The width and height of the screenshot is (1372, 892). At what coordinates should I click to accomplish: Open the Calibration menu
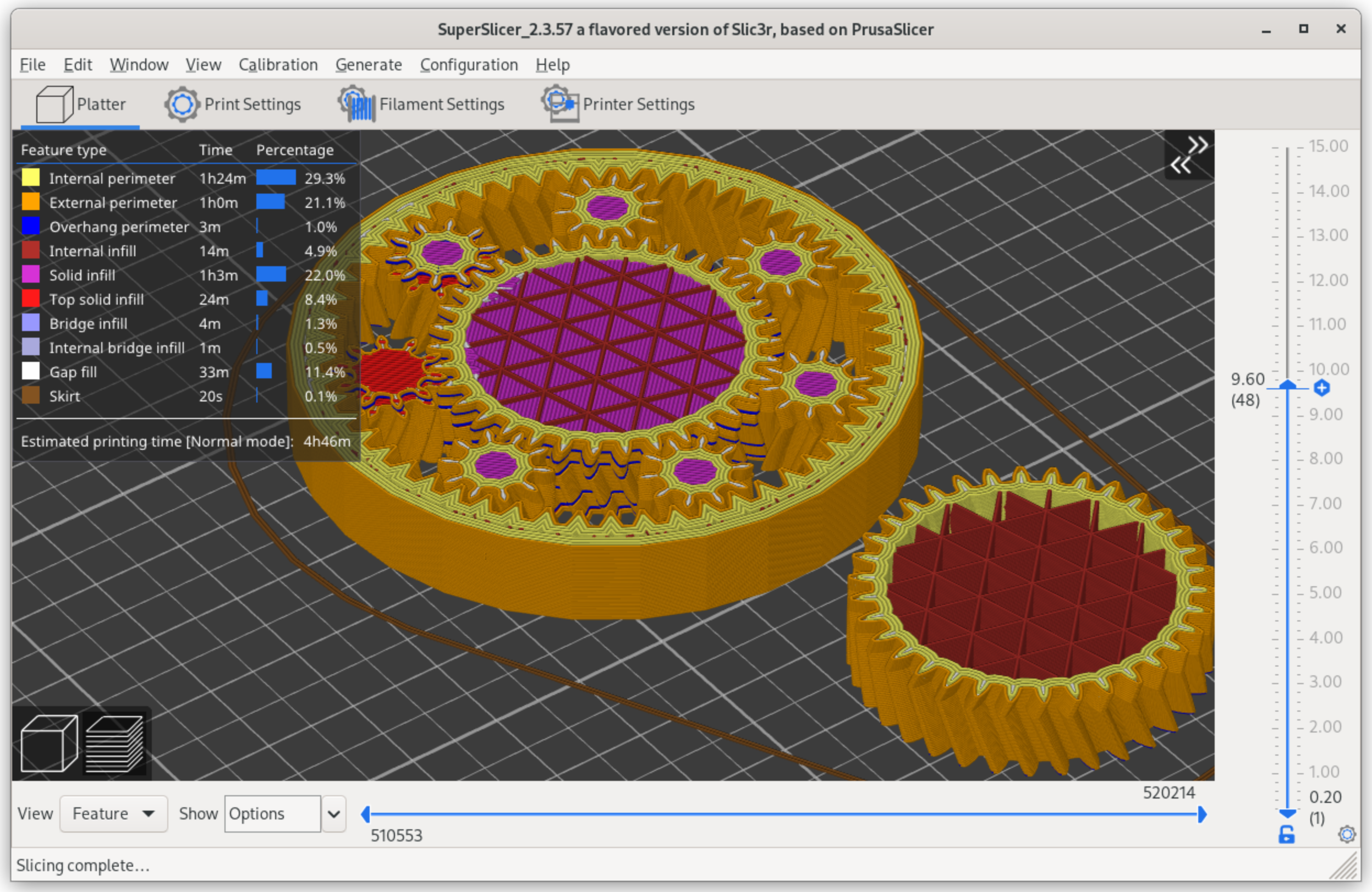point(278,64)
